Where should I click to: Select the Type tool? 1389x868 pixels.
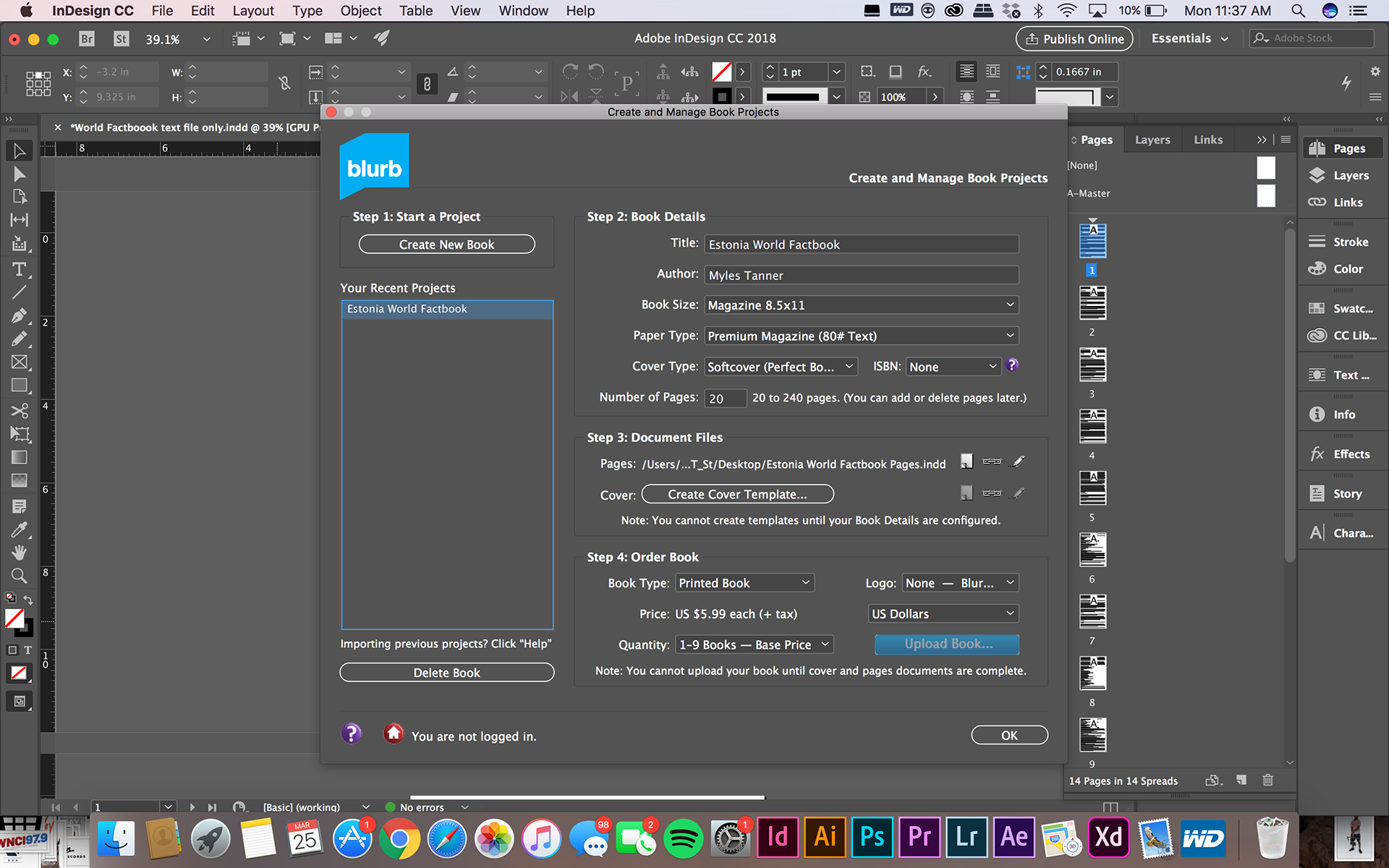coord(20,269)
